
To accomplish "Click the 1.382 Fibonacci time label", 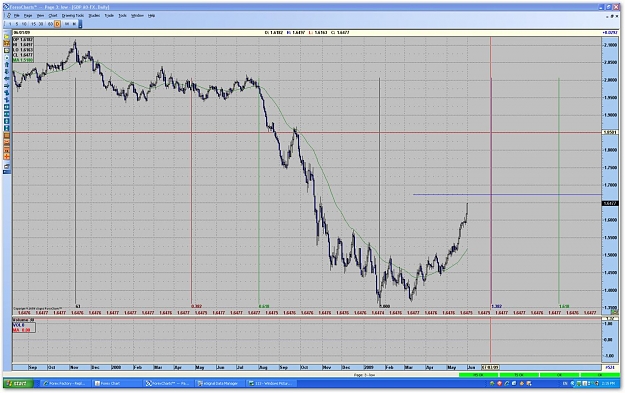I will (x=497, y=307).
